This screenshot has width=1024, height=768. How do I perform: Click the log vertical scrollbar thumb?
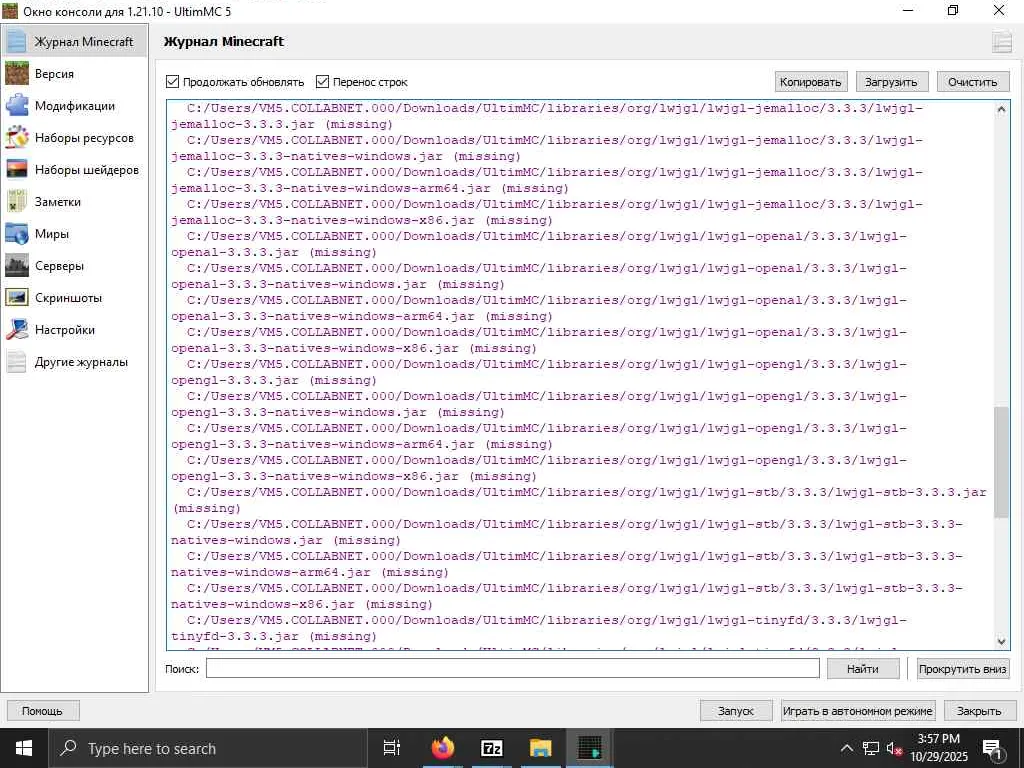point(1001,462)
